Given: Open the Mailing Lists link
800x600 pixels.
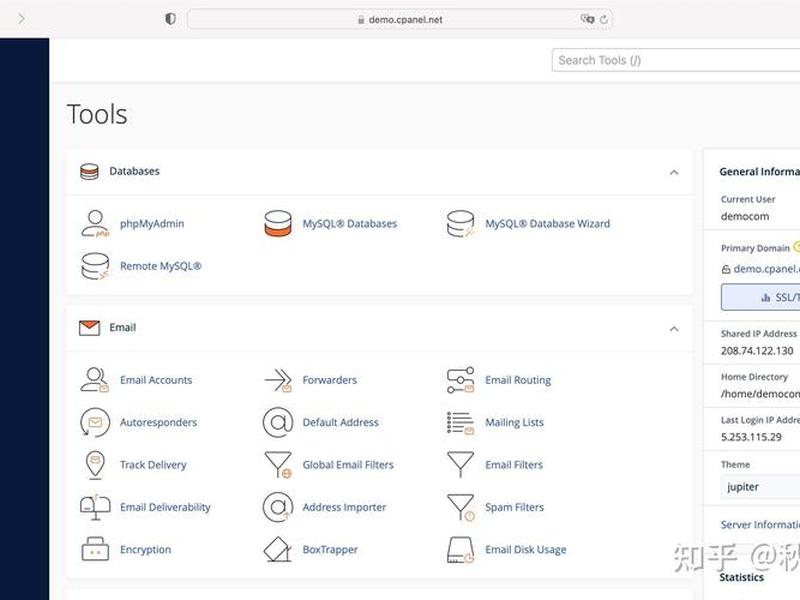Looking at the screenshot, I should point(514,422).
